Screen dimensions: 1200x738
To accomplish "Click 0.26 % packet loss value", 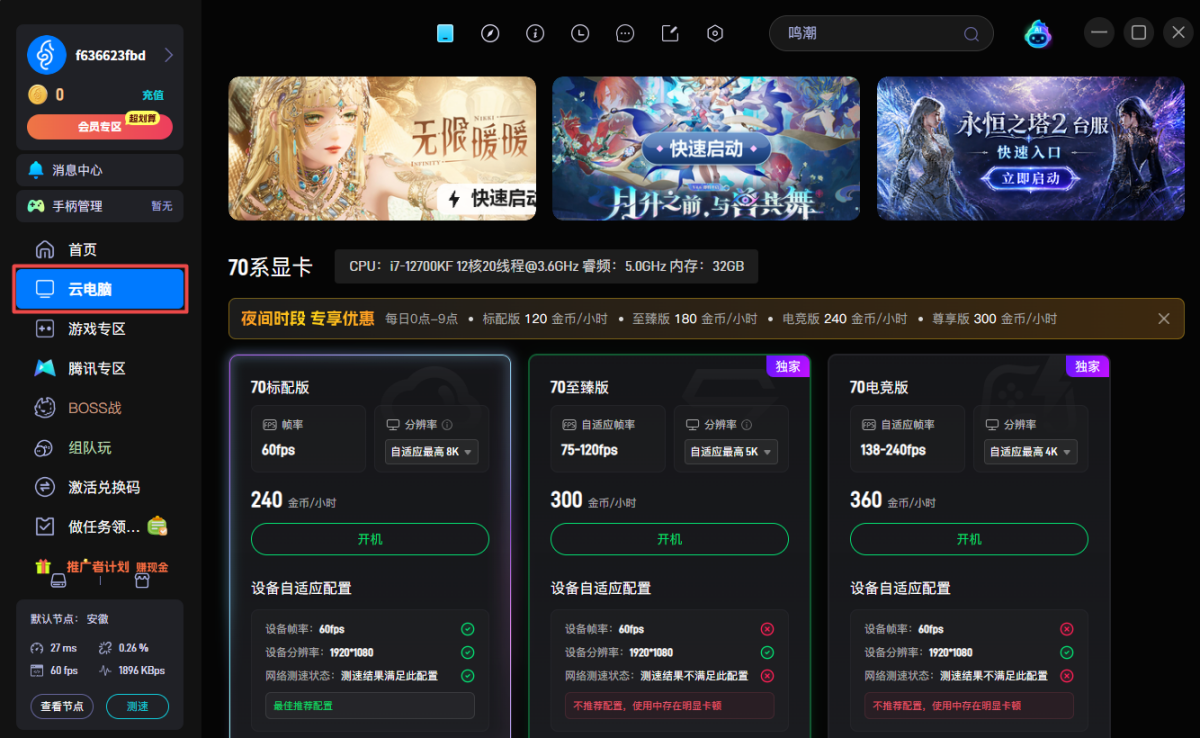I will coord(133,647).
